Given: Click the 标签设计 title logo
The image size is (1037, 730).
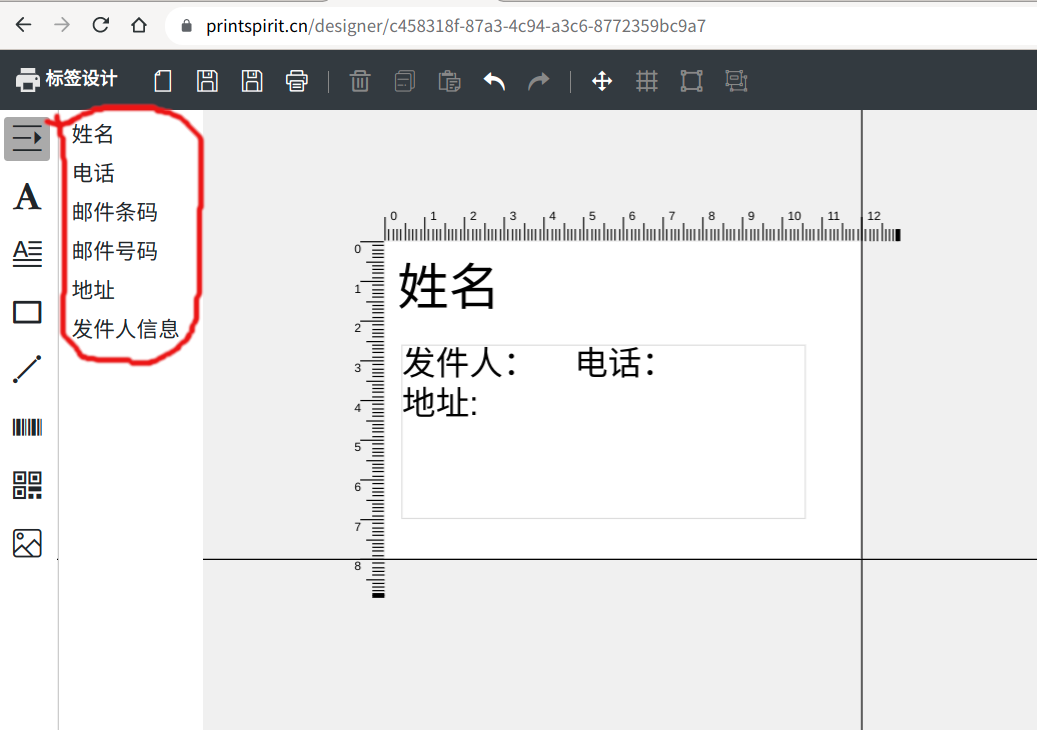Looking at the screenshot, I should [x=67, y=79].
